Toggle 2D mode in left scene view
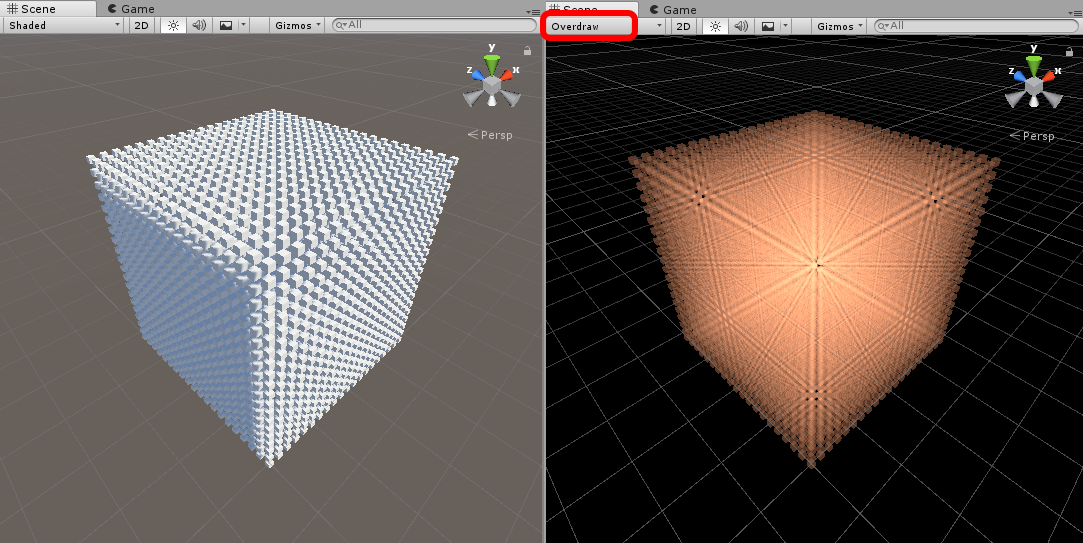1083x543 pixels. click(x=142, y=25)
